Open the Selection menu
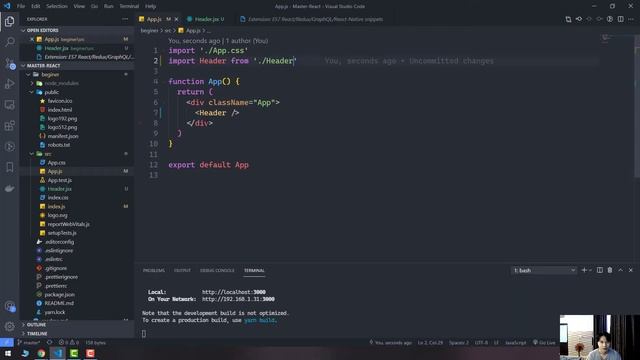 coord(57,6)
